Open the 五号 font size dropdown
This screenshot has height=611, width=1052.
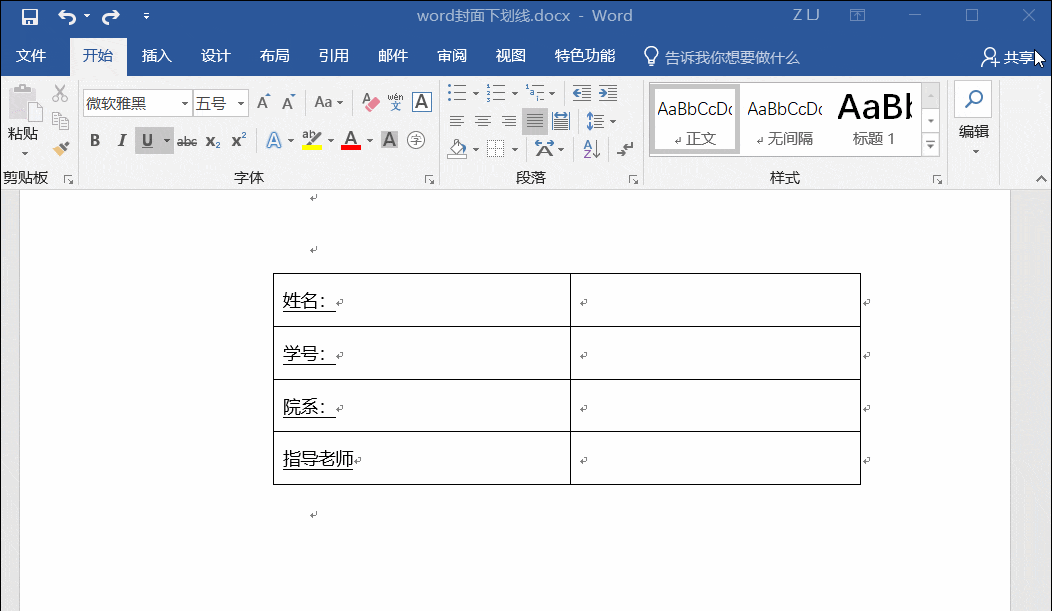(x=240, y=103)
